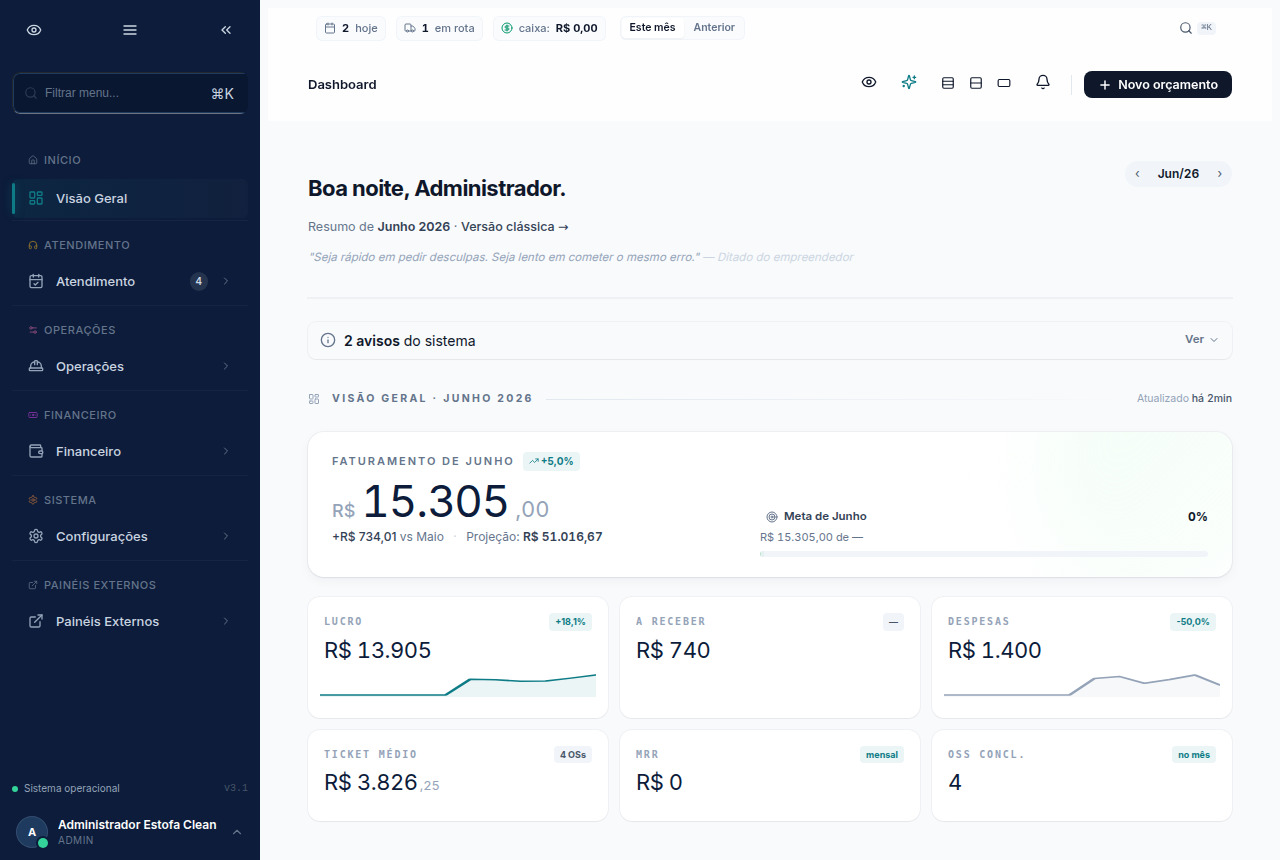The image size is (1280, 860).
Task: Select the single-panel layout icon
Action: [1004, 84]
